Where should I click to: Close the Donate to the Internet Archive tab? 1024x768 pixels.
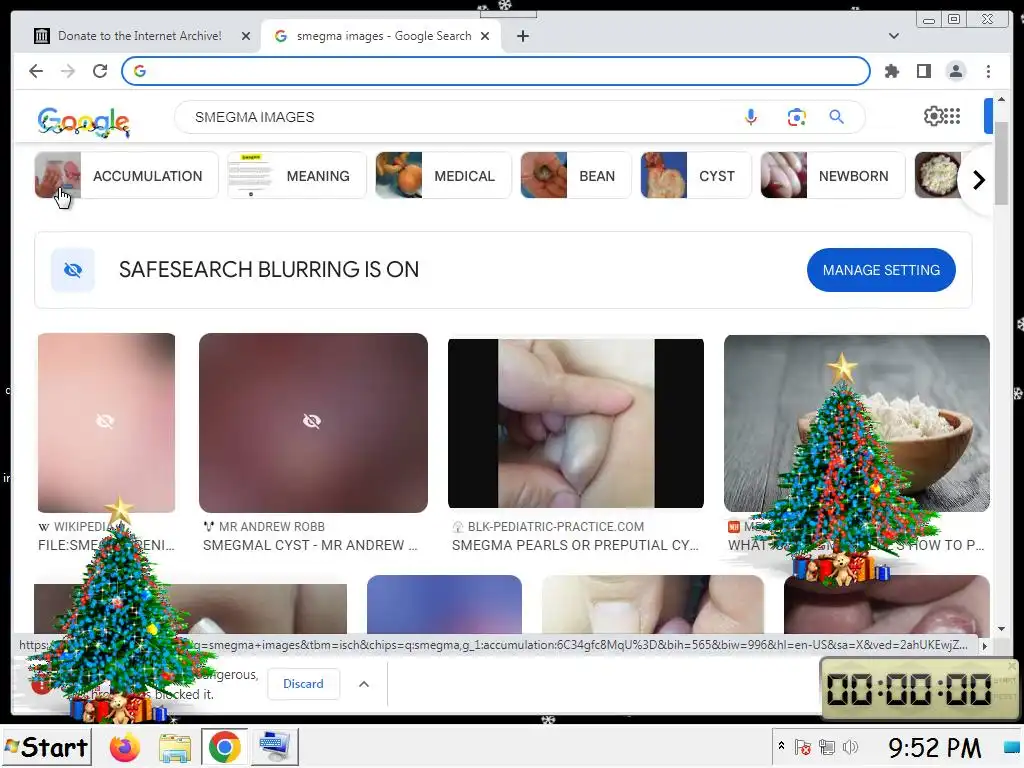pos(246,36)
